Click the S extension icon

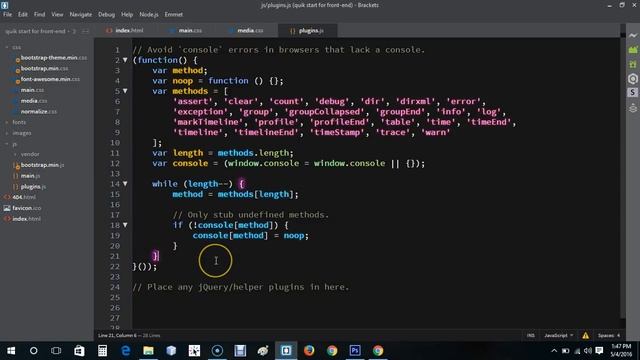[x=633, y=93]
